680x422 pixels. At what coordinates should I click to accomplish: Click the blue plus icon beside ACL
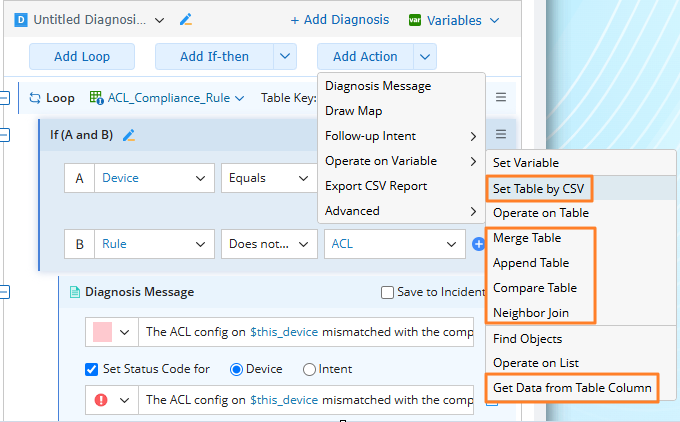(x=478, y=243)
